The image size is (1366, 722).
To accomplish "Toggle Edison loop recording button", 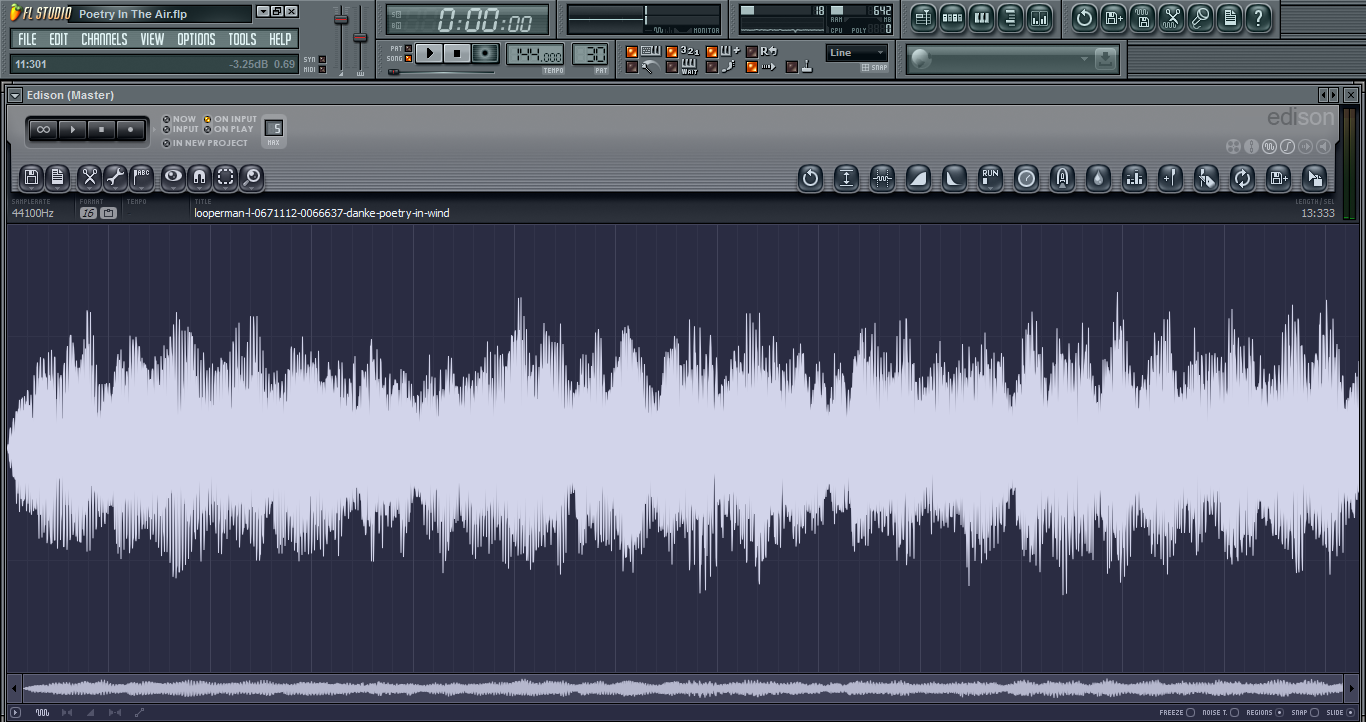I will (x=43, y=129).
